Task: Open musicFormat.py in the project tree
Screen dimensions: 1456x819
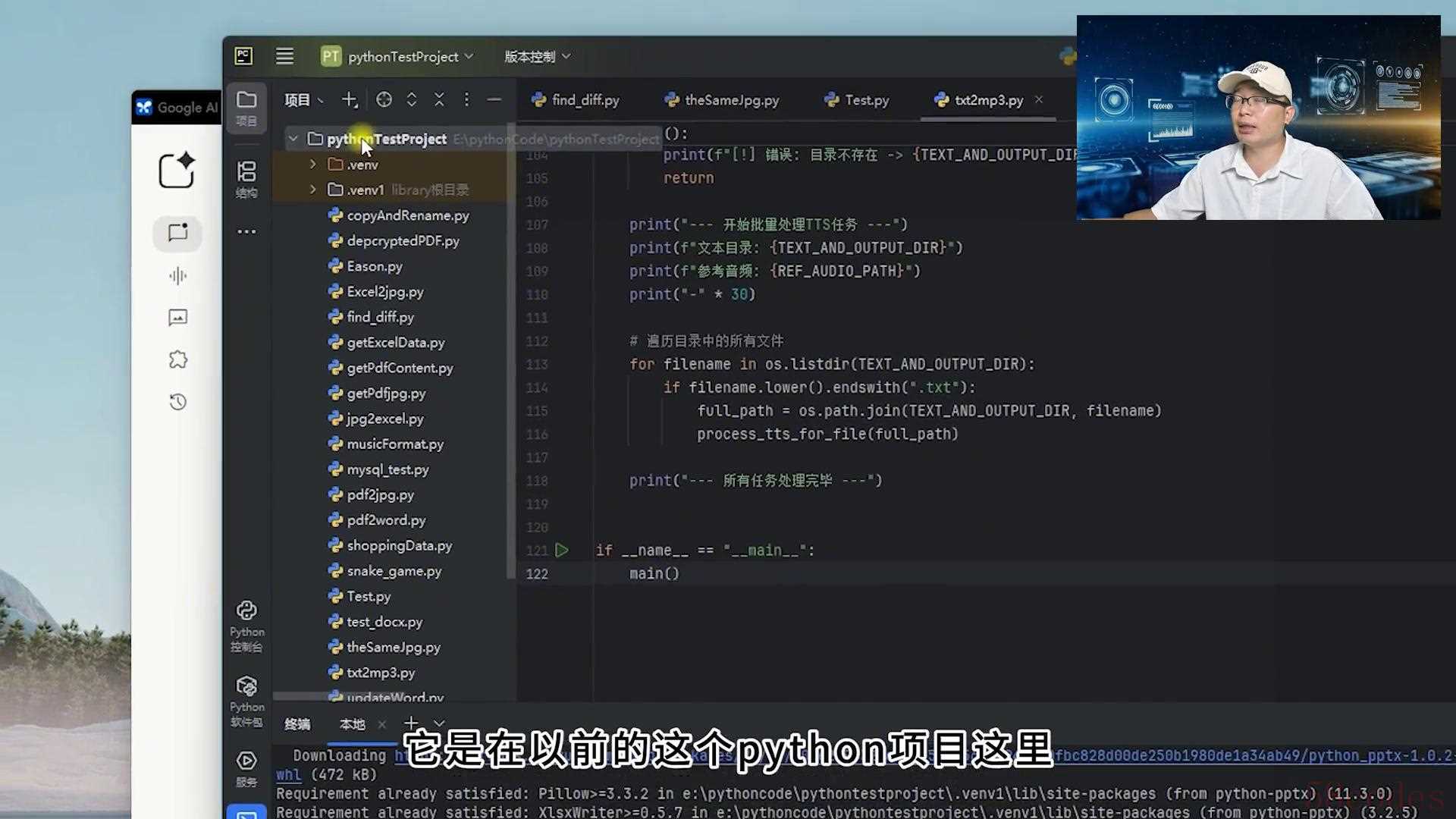Action: [386, 444]
